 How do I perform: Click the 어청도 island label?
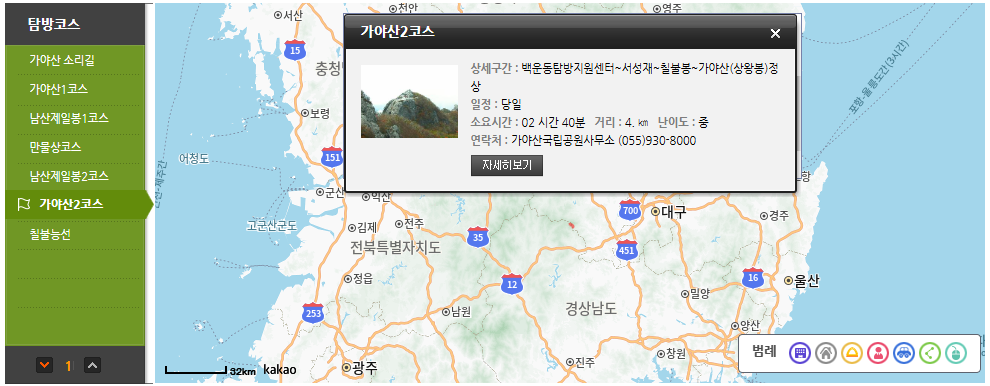tap(194, 159)
